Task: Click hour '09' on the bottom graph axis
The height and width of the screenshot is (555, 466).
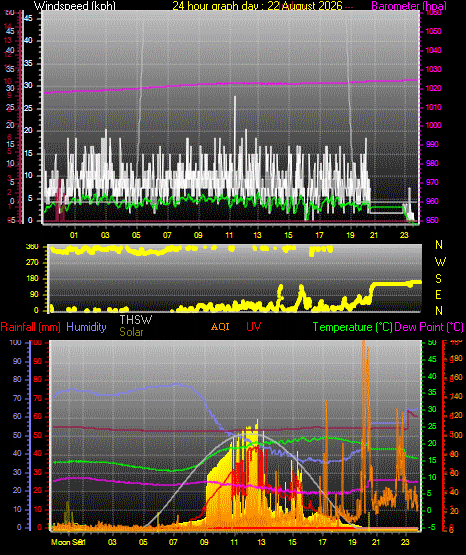Action: pos(204,542)
